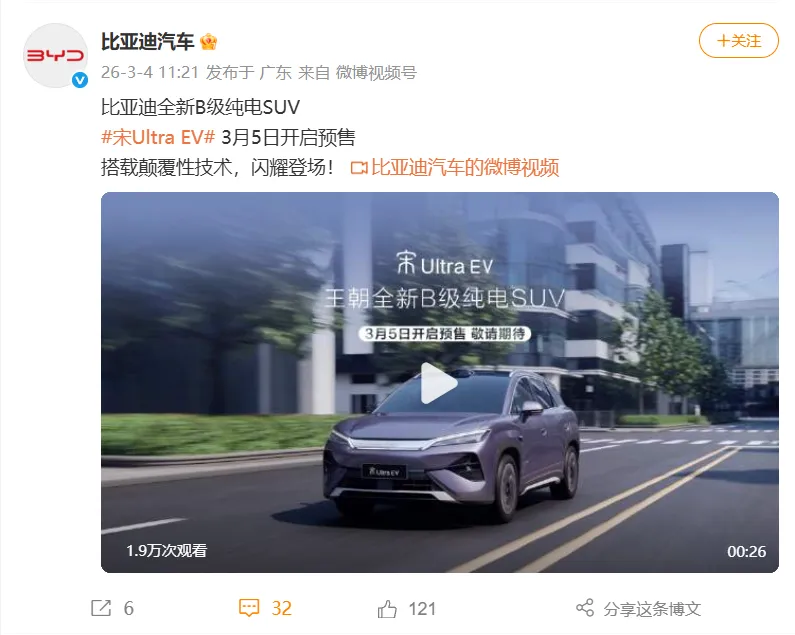Play the Song Ultra EV video
The image size is (795, 635).
(x=439, y=383)
